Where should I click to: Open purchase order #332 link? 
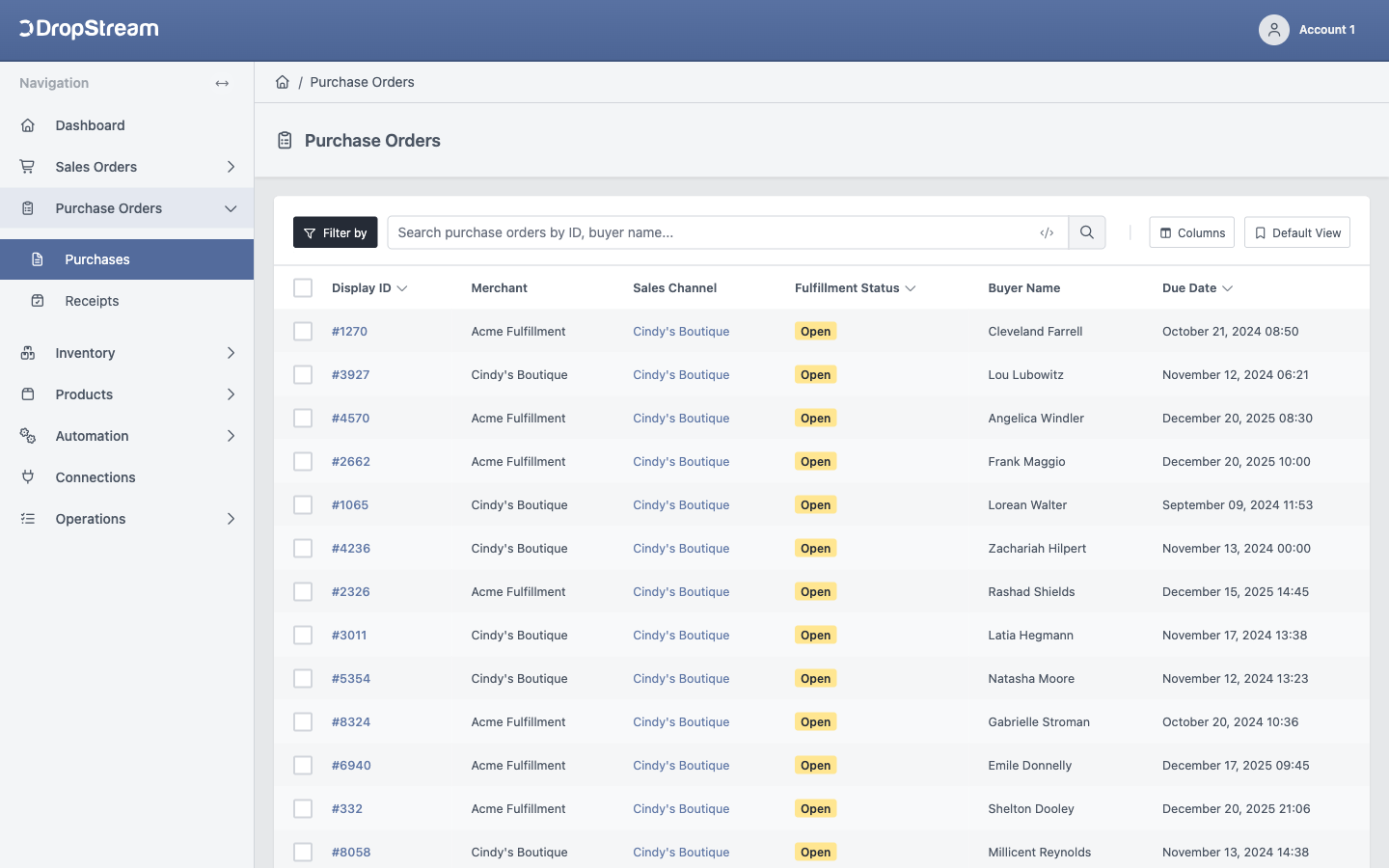point(347,808)
